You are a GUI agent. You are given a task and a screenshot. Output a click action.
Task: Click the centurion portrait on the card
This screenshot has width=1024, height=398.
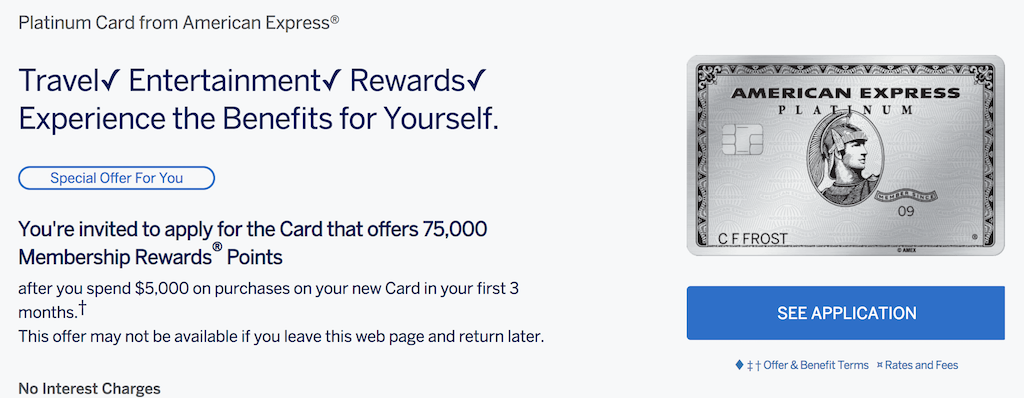(845, 160)
